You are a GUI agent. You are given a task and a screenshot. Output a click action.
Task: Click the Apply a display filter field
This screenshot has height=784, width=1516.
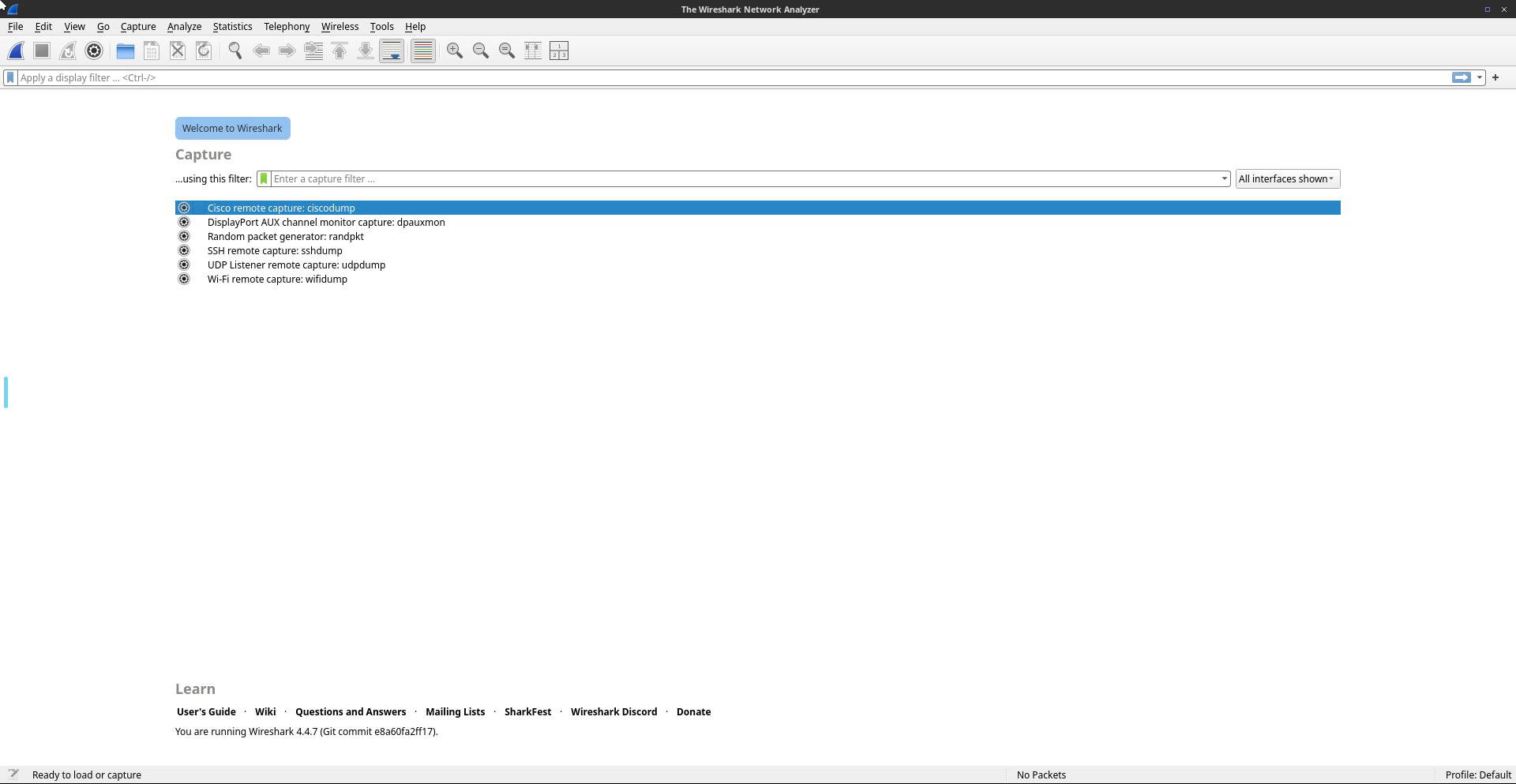pyautogui.click(x=711, y=78)
